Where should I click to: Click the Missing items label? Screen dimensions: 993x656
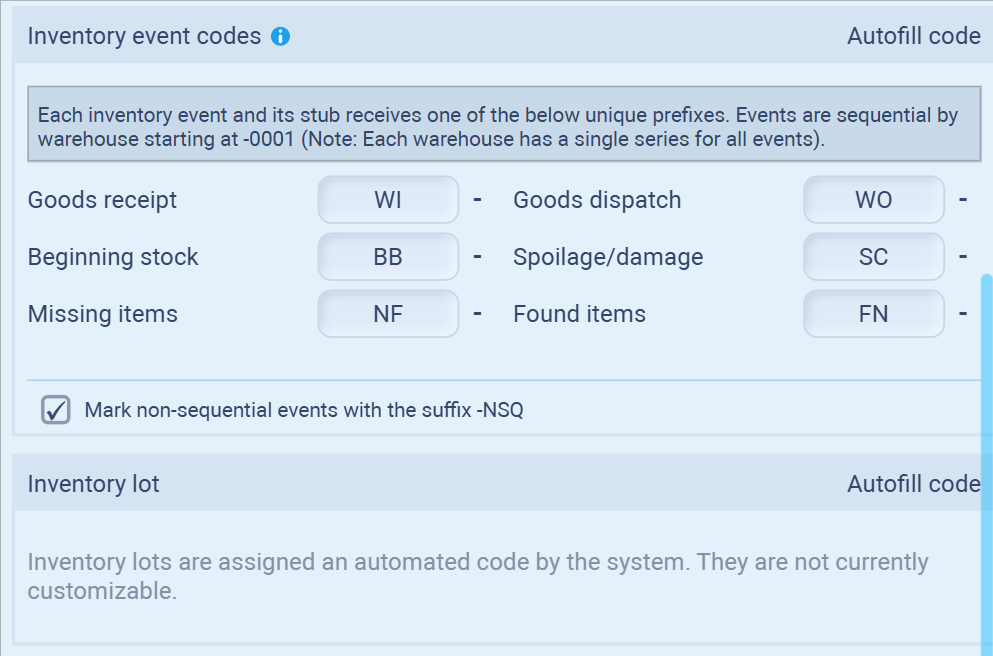coord(102,314)
